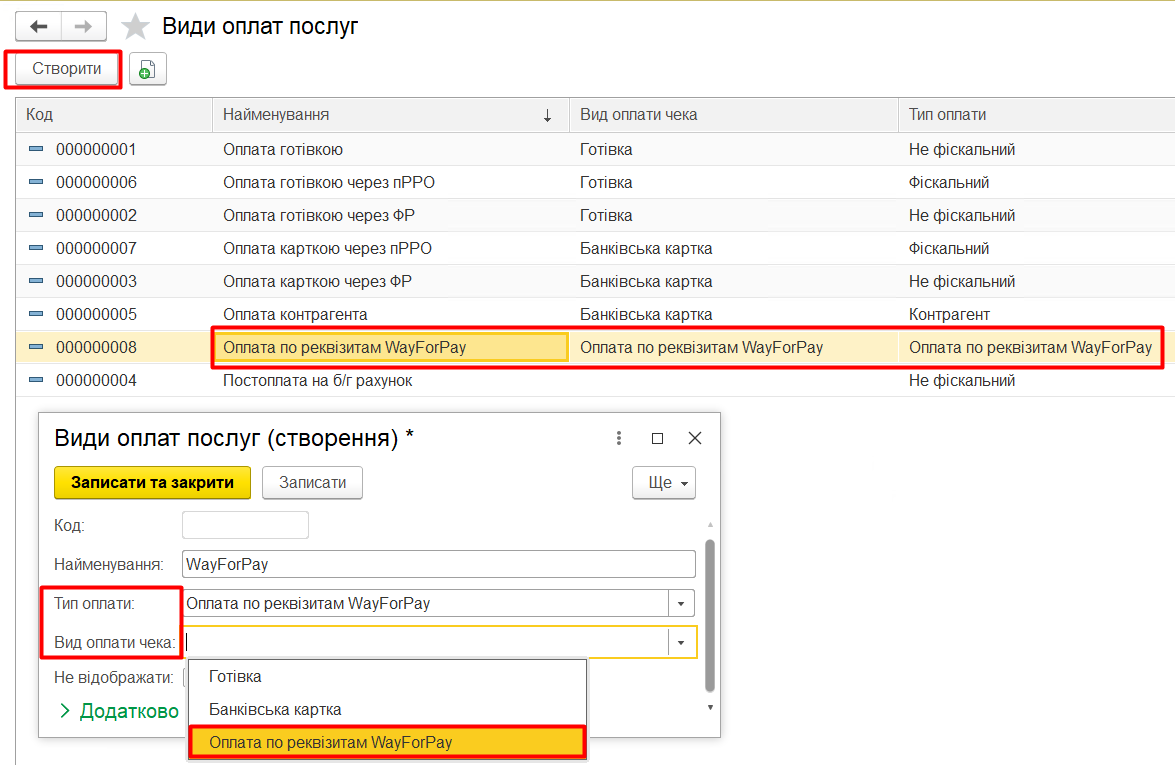Open the Ще menu button
Image resolution: width=1175 pixels, height=765 pixels.
click(663, 482)
